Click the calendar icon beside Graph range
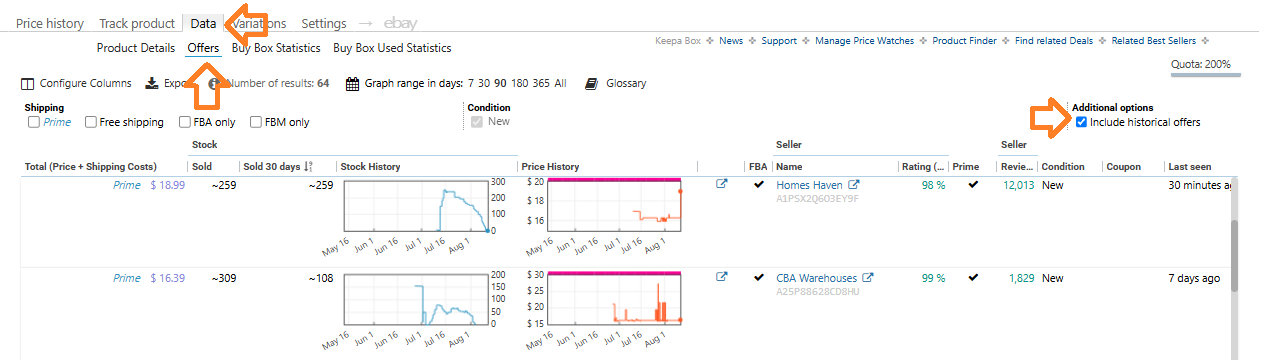1273x360 pixels. (x=352, y=84)
